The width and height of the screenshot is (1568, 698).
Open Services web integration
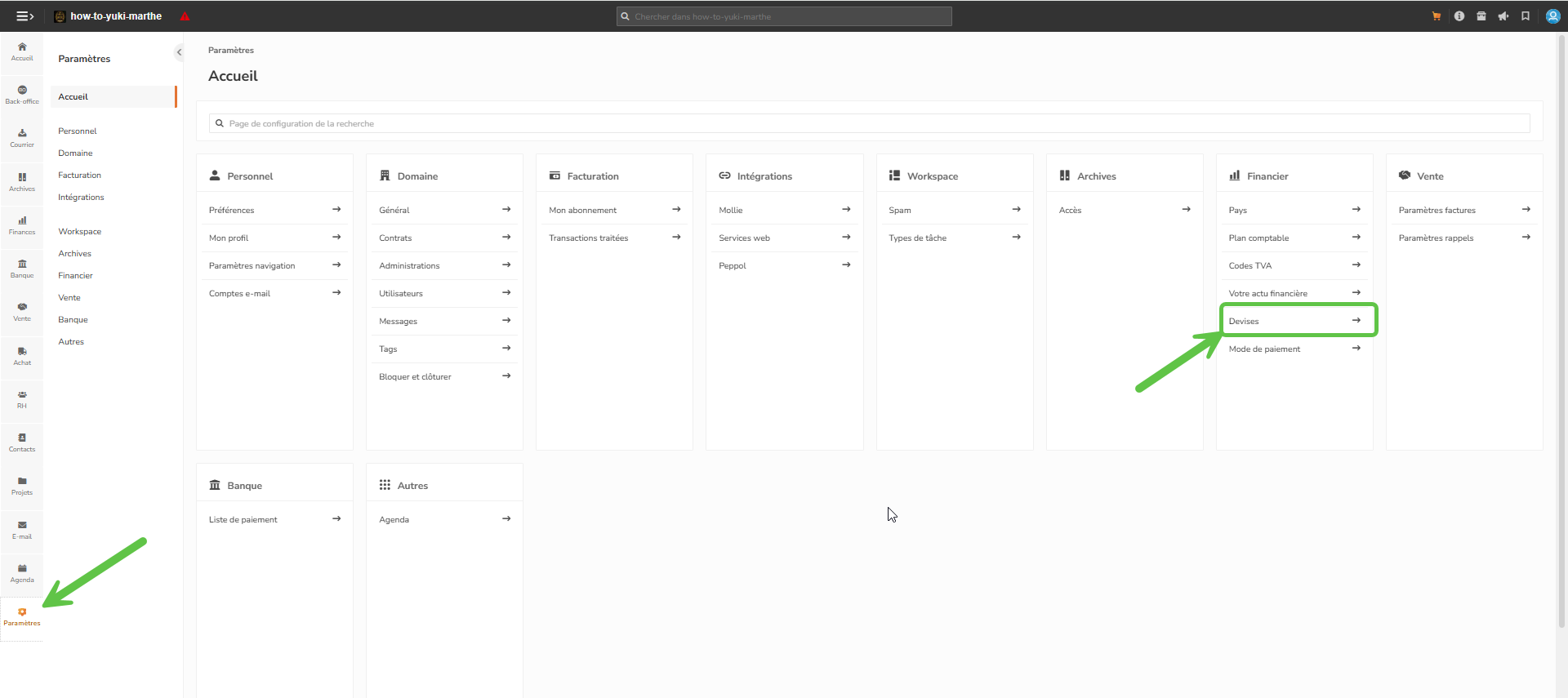click(785, 238)
